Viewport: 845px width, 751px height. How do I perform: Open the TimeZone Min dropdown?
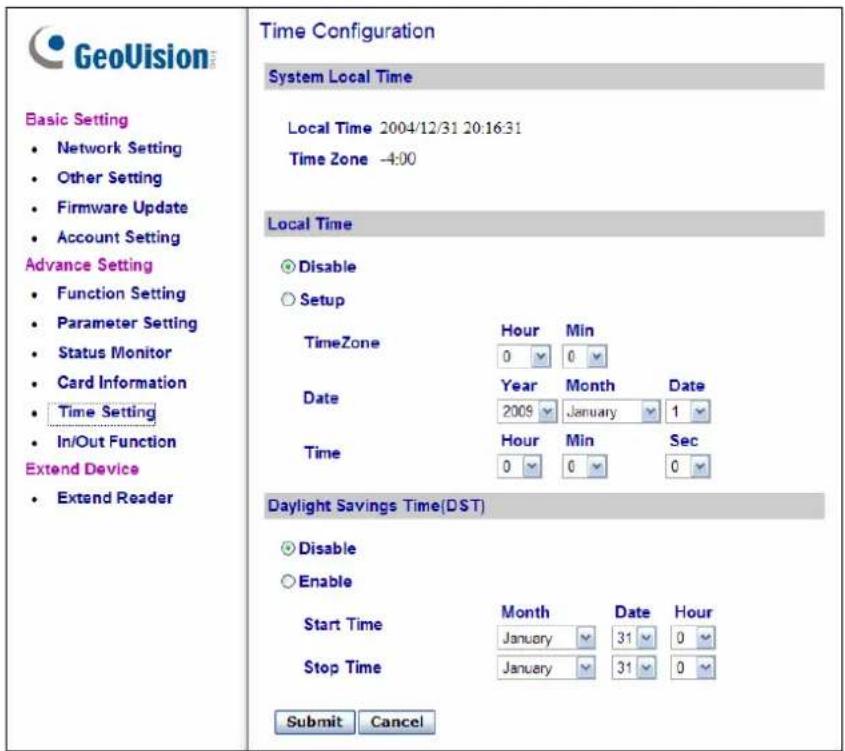pyautogui.click(x=585, y=357)
